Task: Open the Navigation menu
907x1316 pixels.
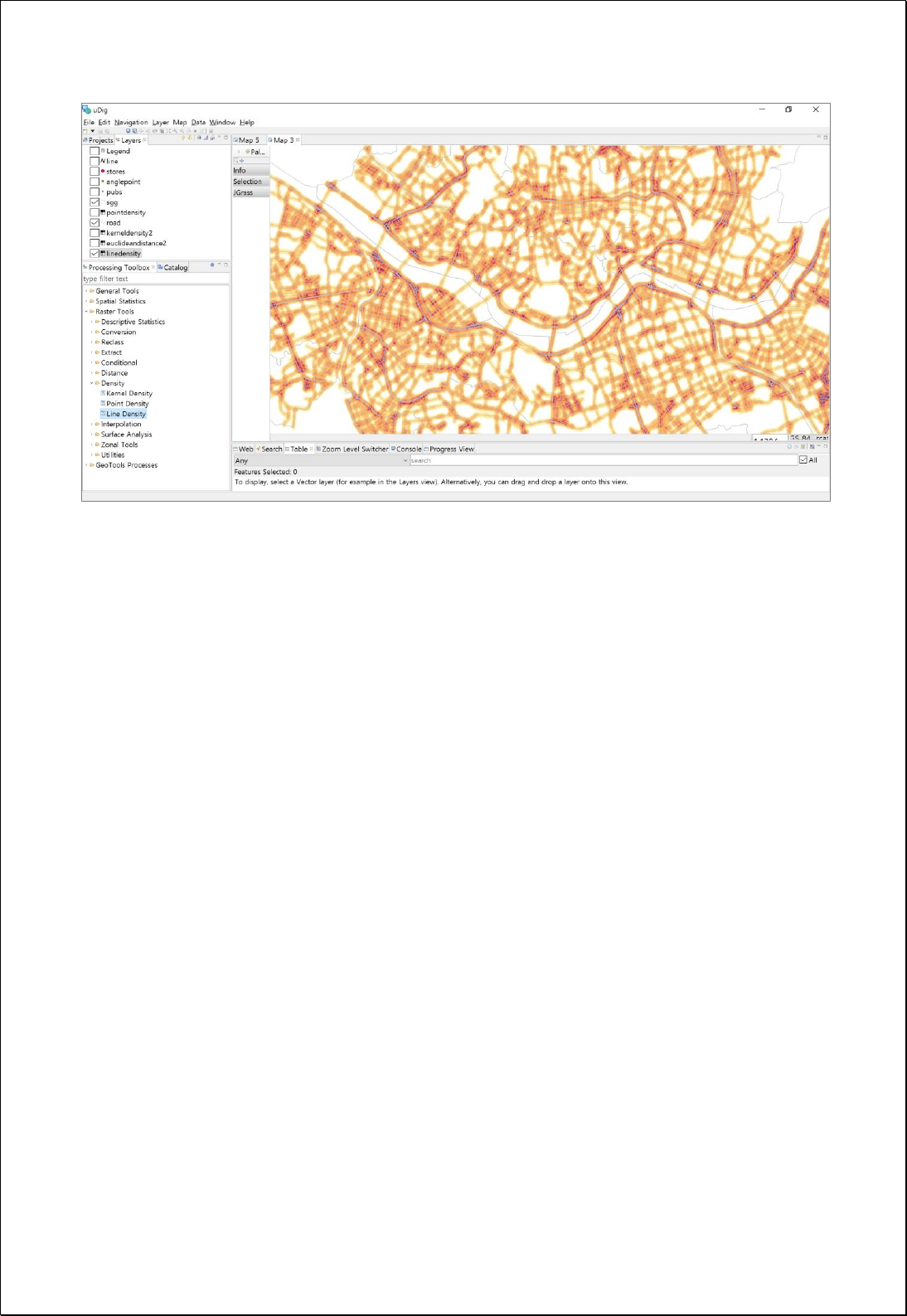Action: click(131, 122)
